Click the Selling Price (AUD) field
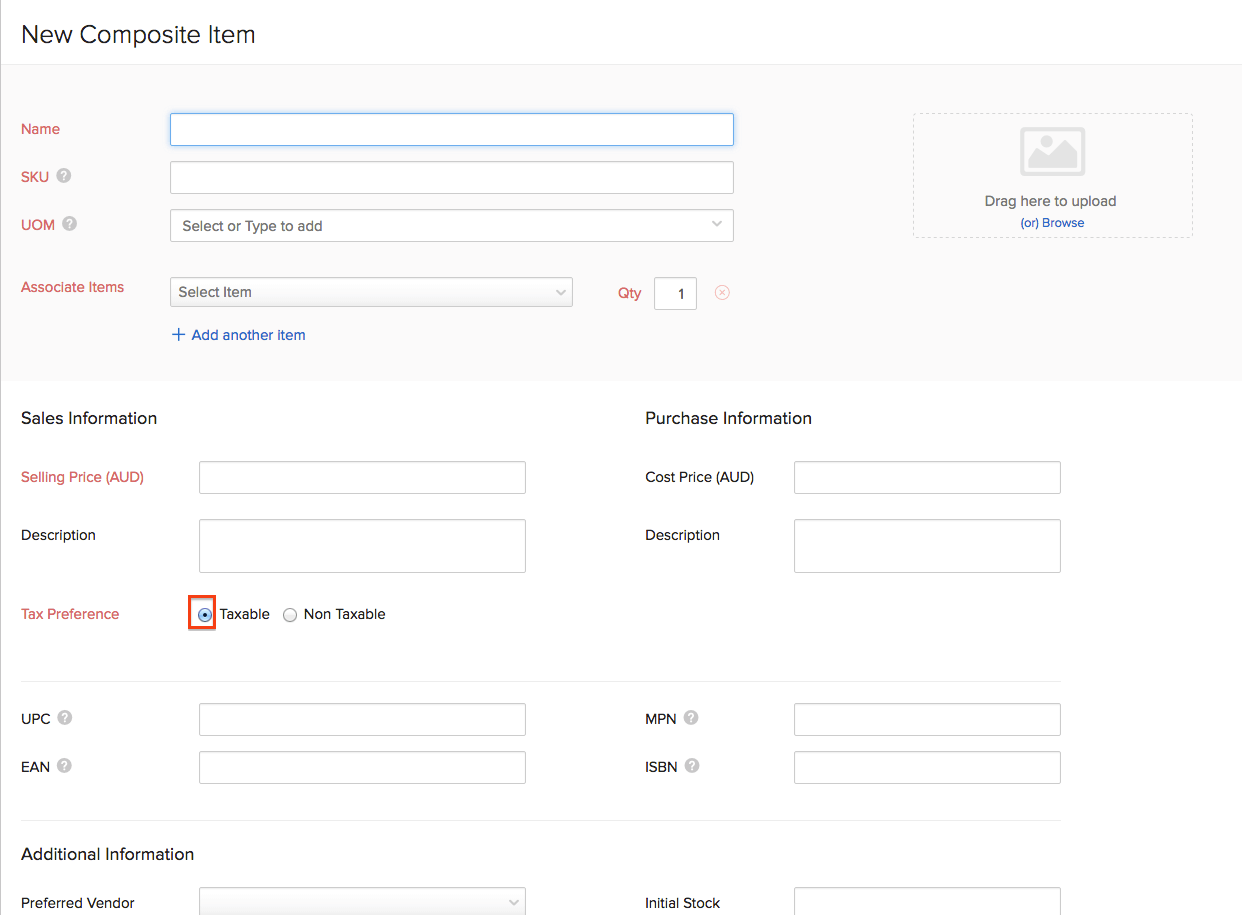Screen dimensions: 1242x915 (362, 478)
